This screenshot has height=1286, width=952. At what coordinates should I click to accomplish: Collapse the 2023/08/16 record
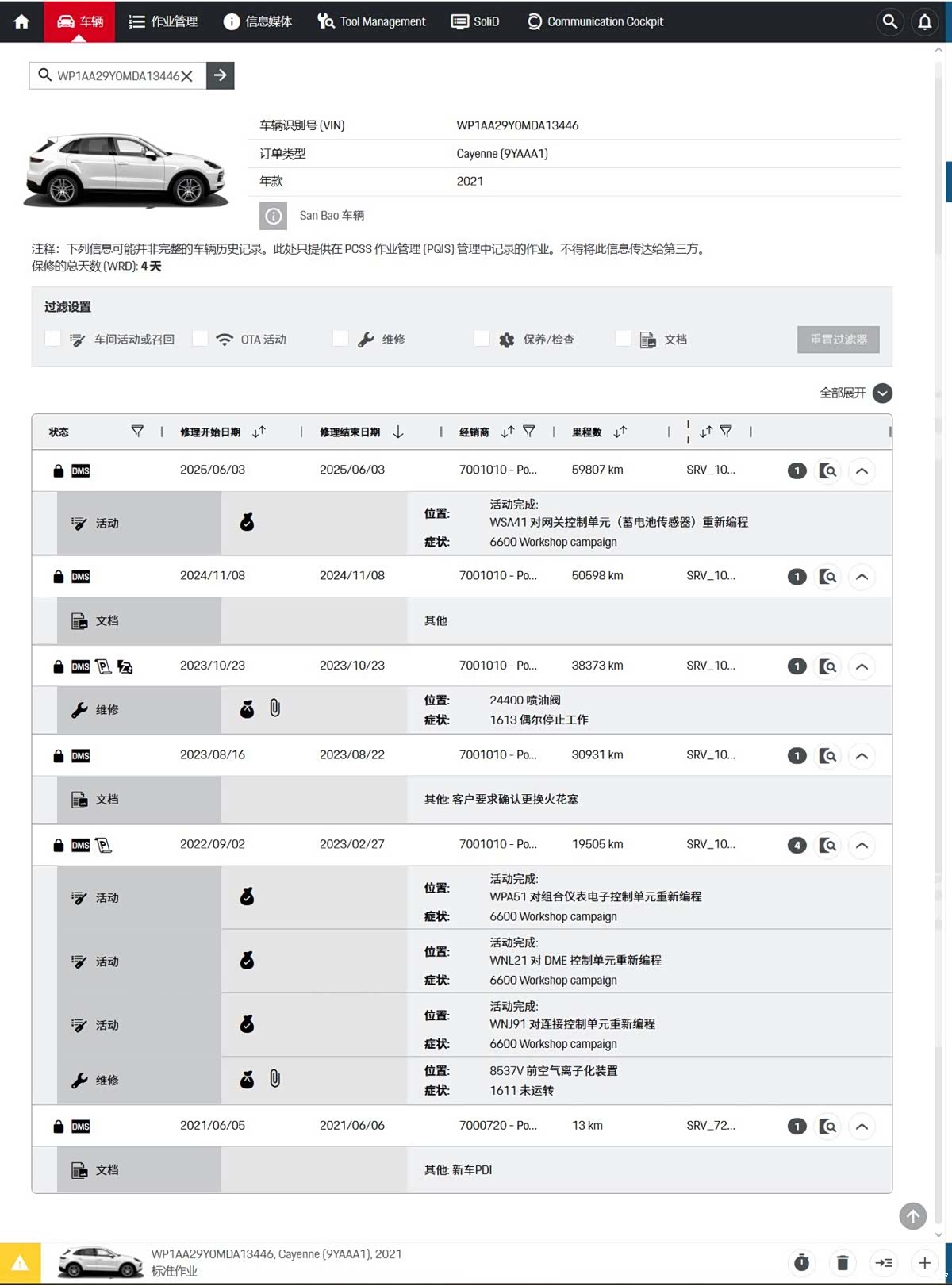point(862,756)
